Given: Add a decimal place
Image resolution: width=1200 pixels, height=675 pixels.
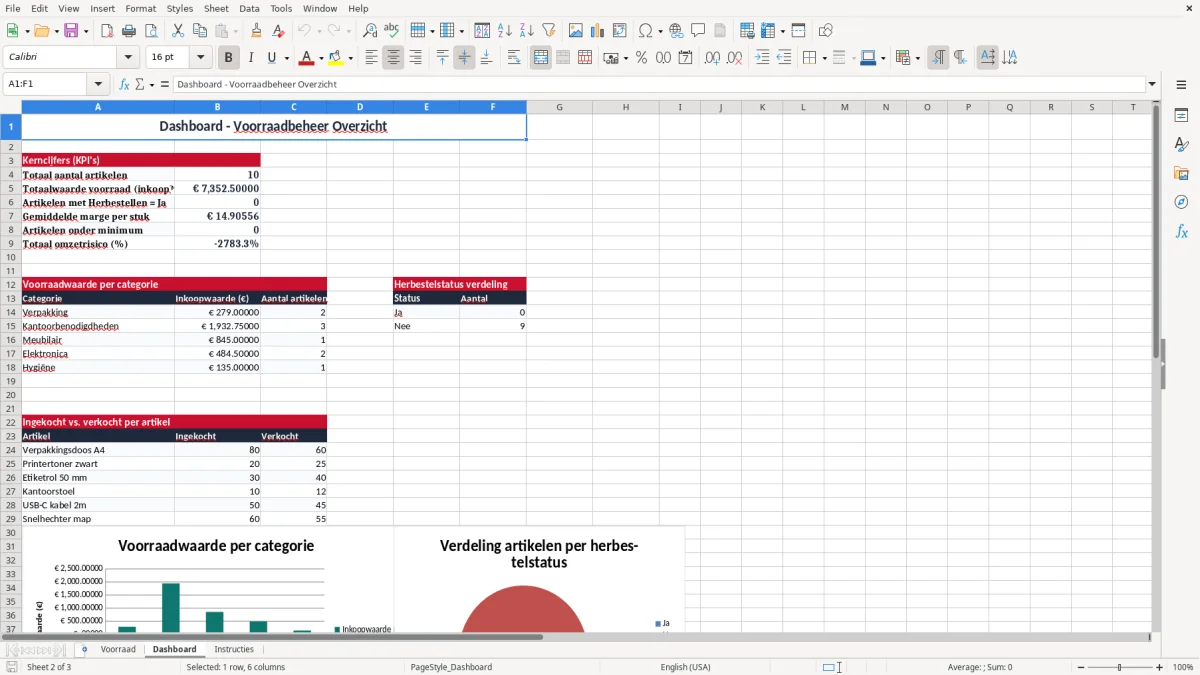Looking at the screenshot, I should [712, 58].
